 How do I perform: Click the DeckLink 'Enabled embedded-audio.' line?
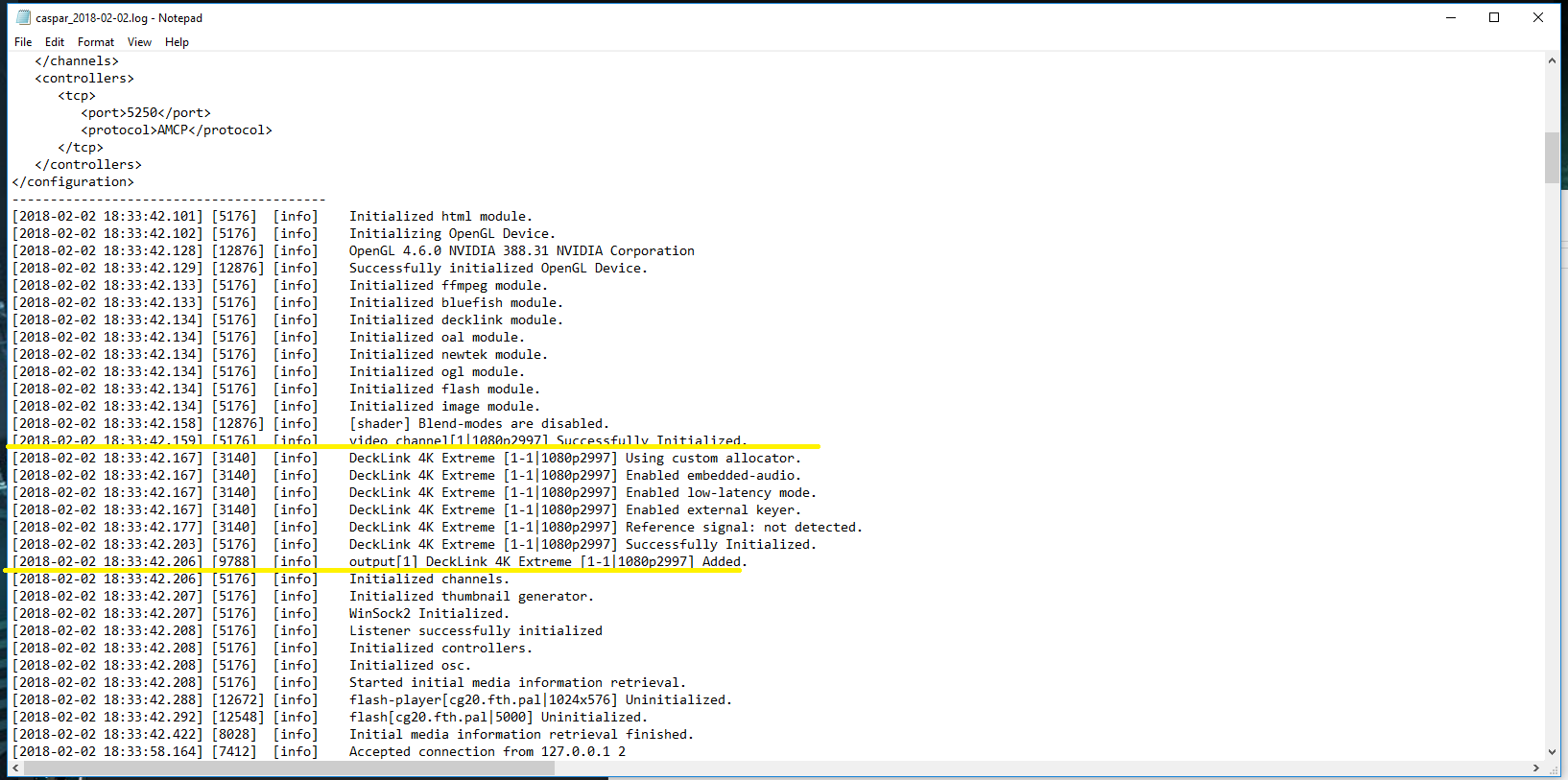(575, 476)
